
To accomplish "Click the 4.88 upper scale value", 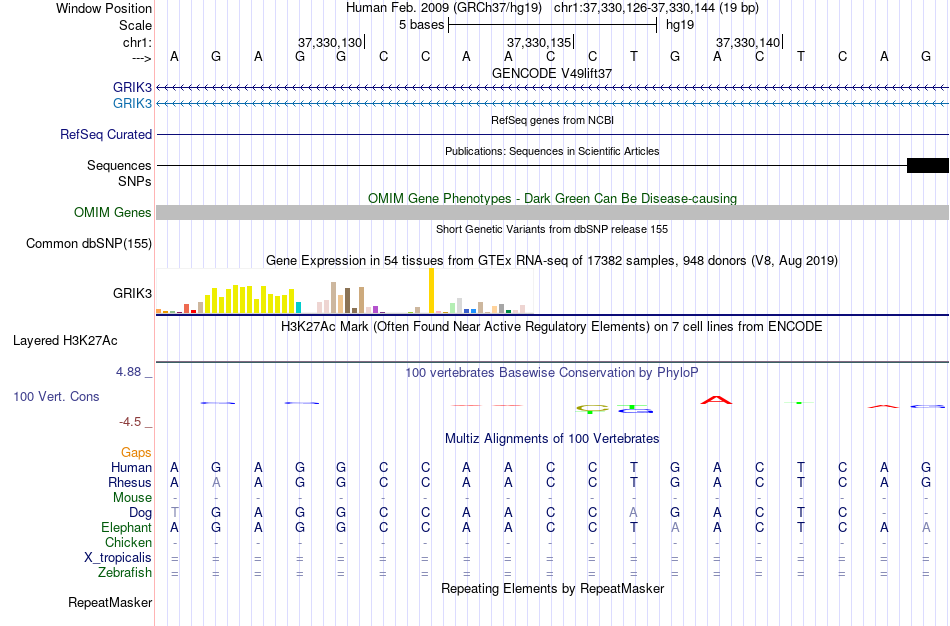I will 128,371.
